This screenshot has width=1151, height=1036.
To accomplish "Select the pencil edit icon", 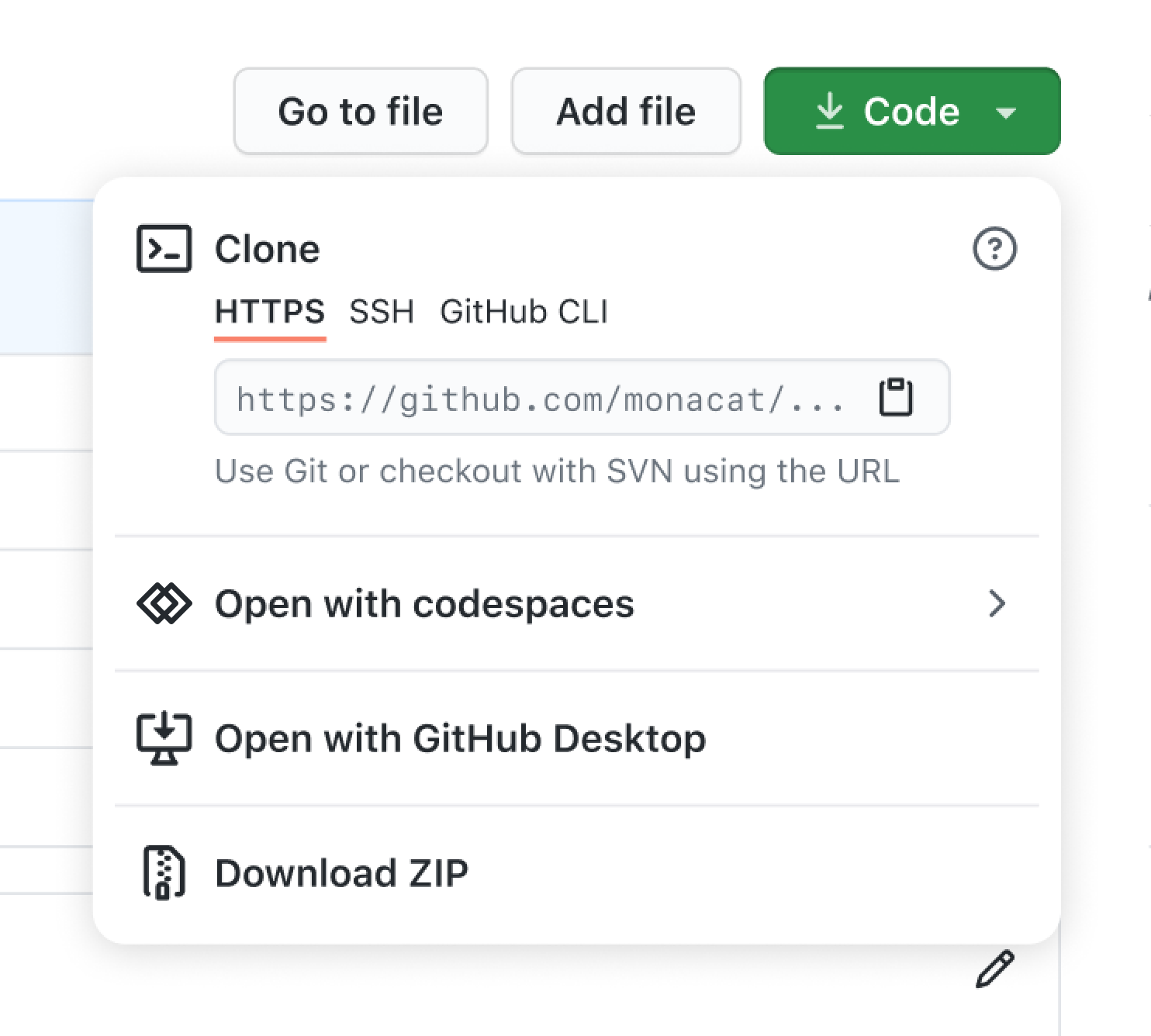I will coord(995,969).
